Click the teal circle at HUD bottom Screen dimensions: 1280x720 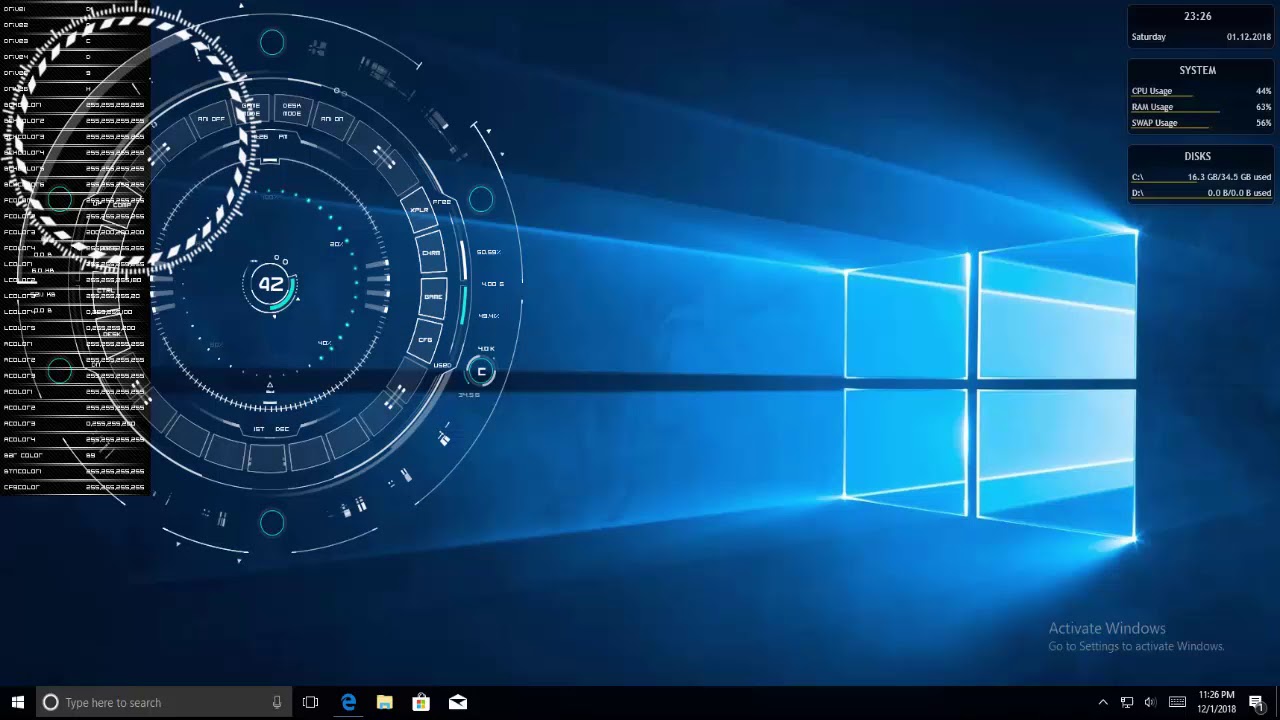[272, 522]
